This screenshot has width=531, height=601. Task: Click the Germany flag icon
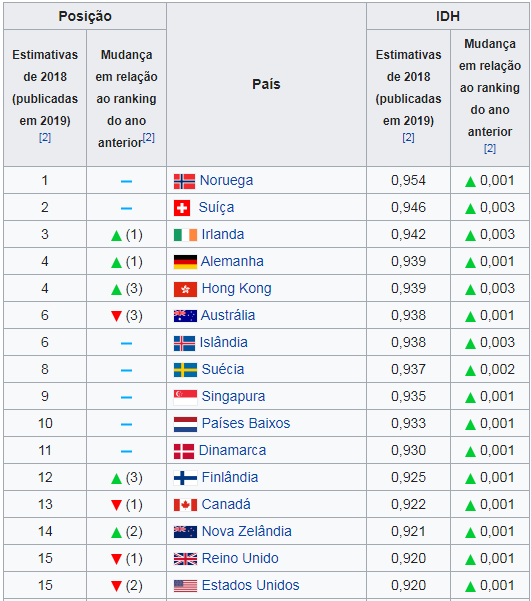tap(185, 262)
